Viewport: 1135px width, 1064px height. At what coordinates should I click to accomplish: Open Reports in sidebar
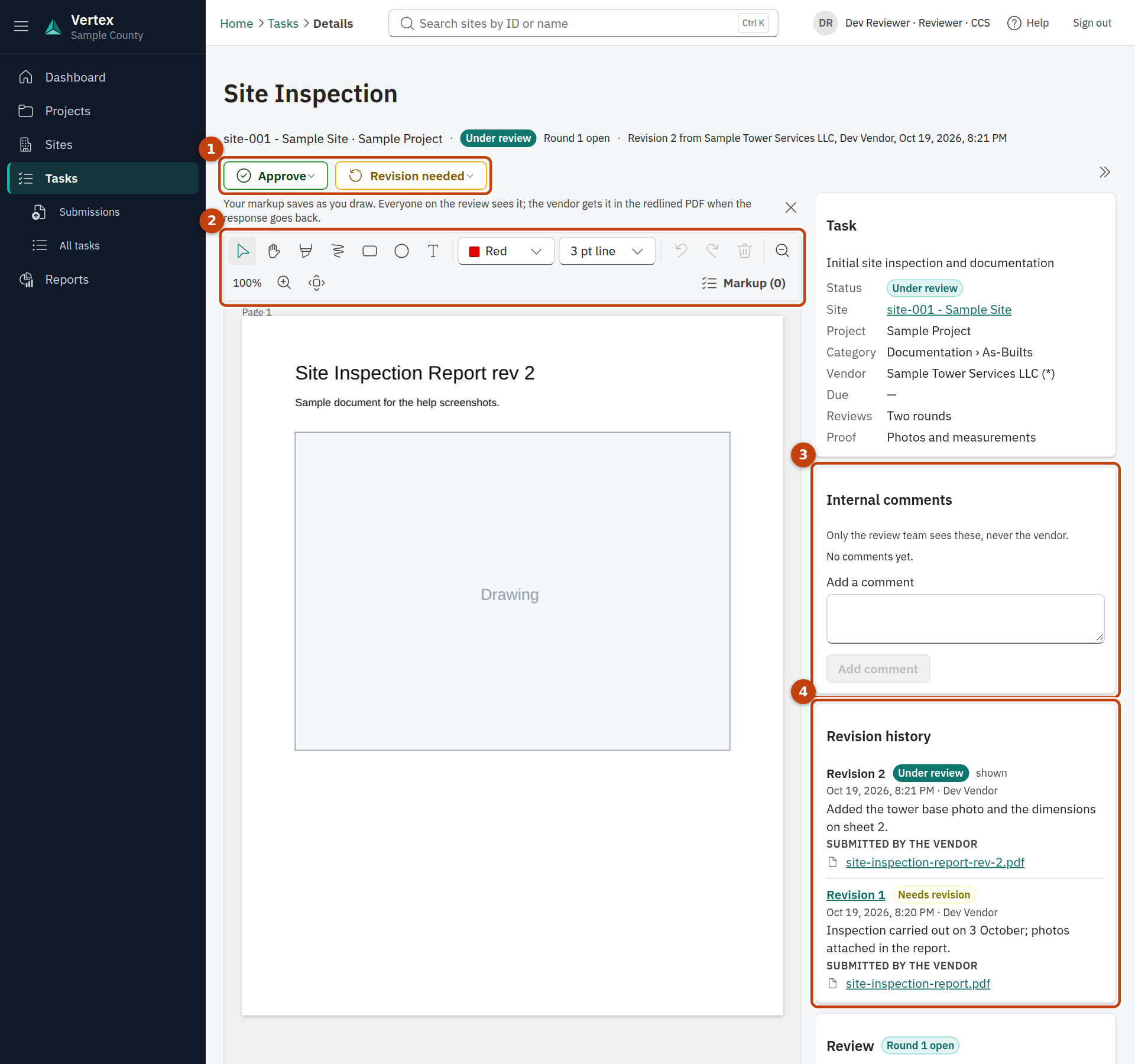point(103,280)
